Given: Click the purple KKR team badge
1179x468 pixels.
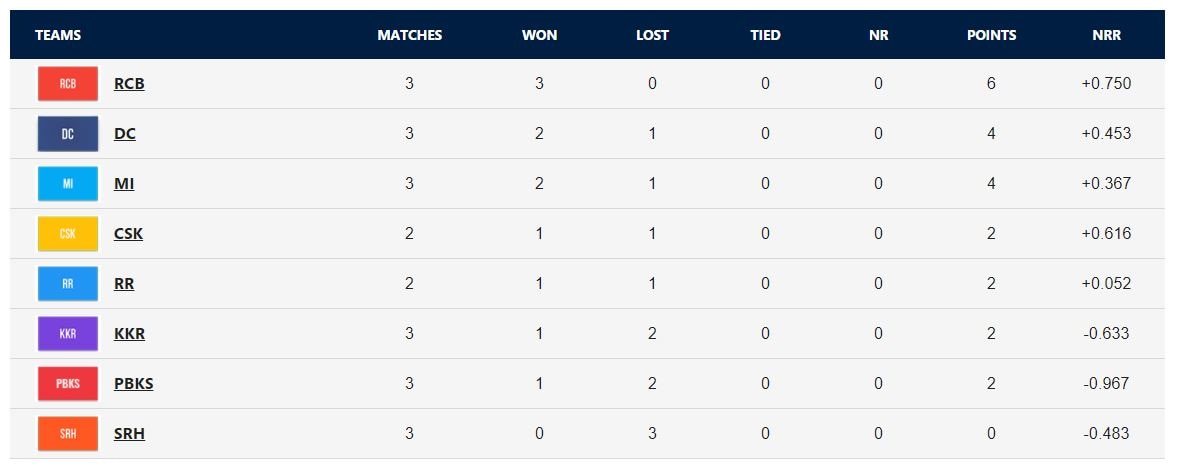Looking at the screenshot, I should 68,334.
